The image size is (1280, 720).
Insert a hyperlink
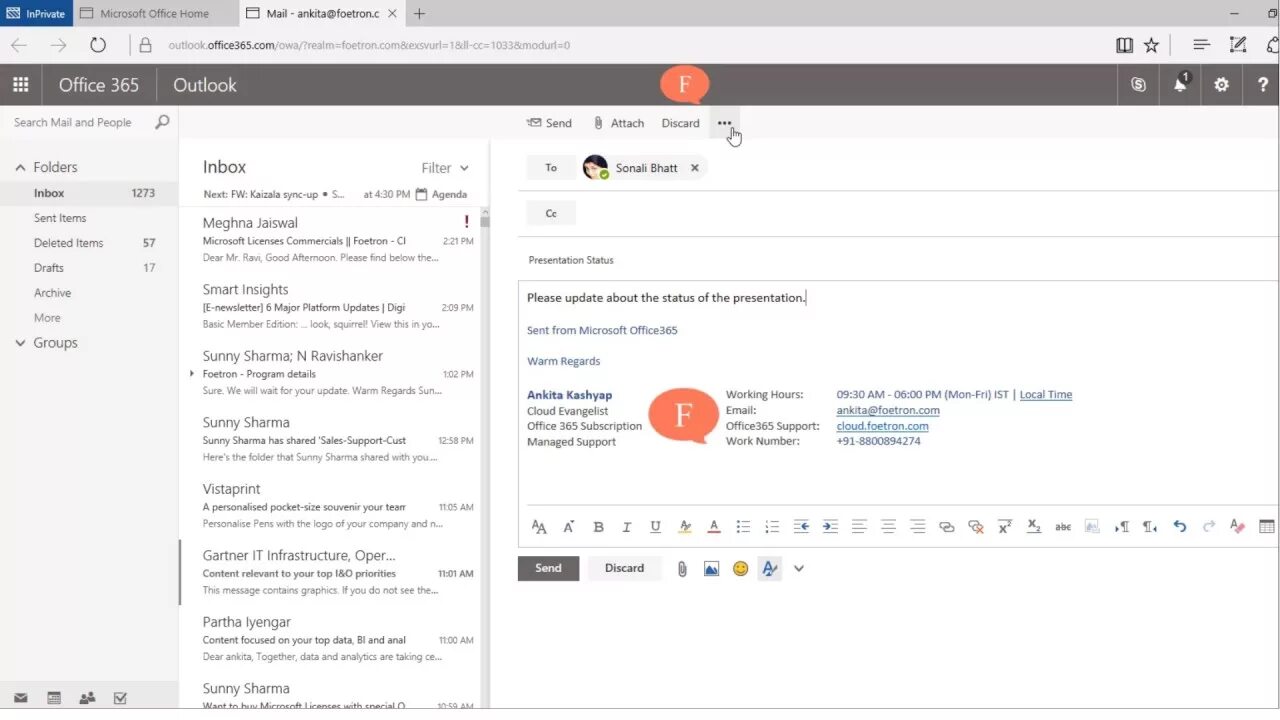point(946,527)
